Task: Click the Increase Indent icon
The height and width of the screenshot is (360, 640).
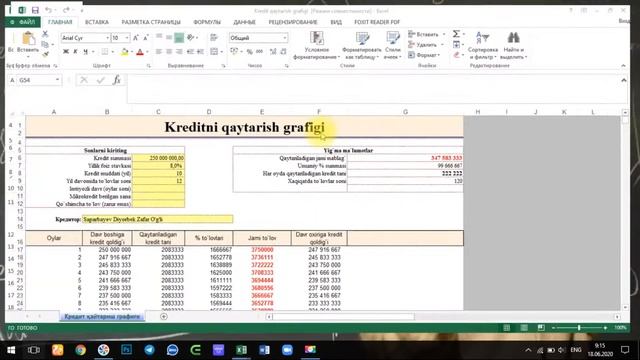Action: point(200,51)
